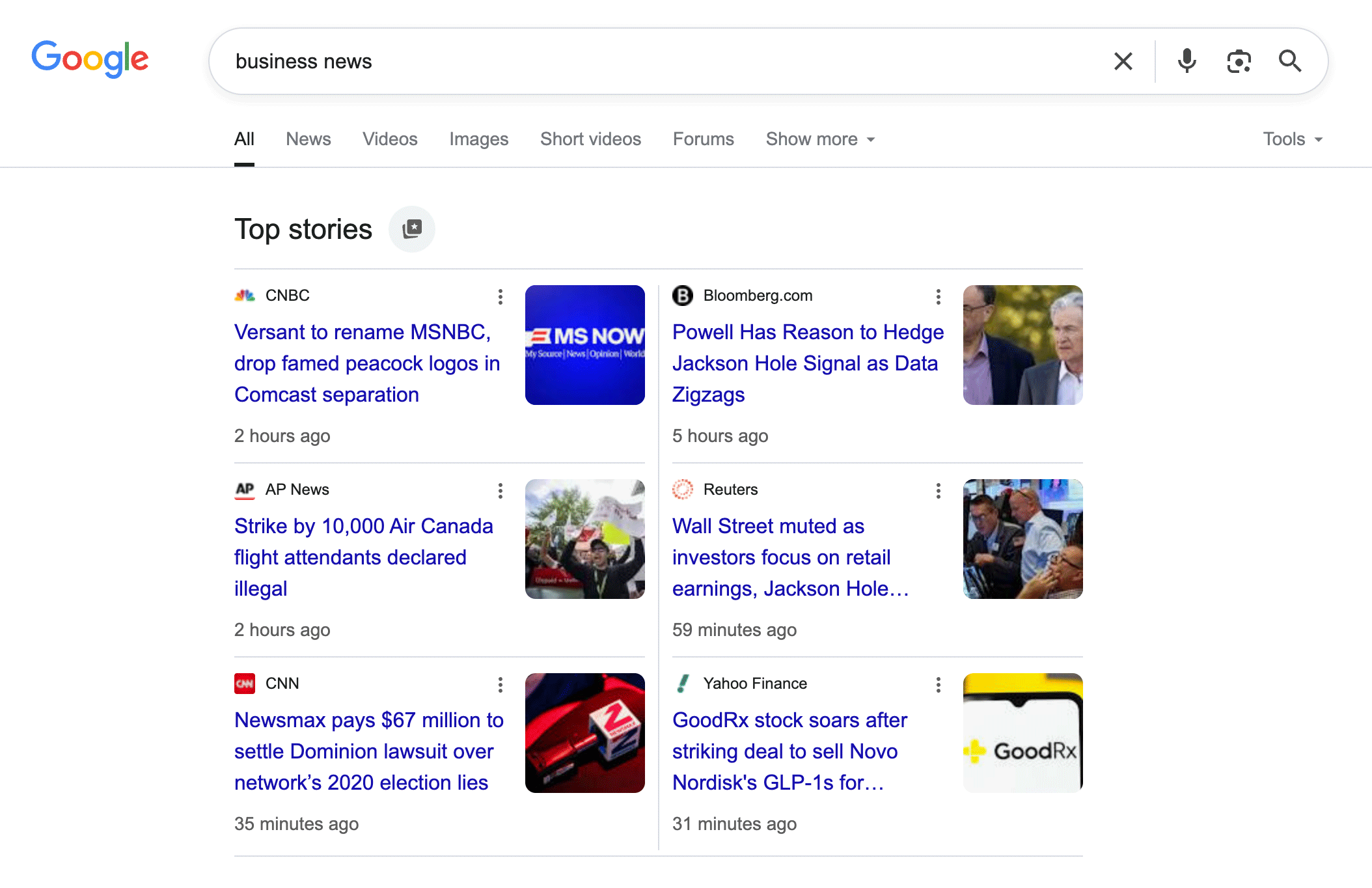This screenshot has width=1372, height=888.
Task: Click the Top stories news carousel icon
Action: (x=412, y=229)
